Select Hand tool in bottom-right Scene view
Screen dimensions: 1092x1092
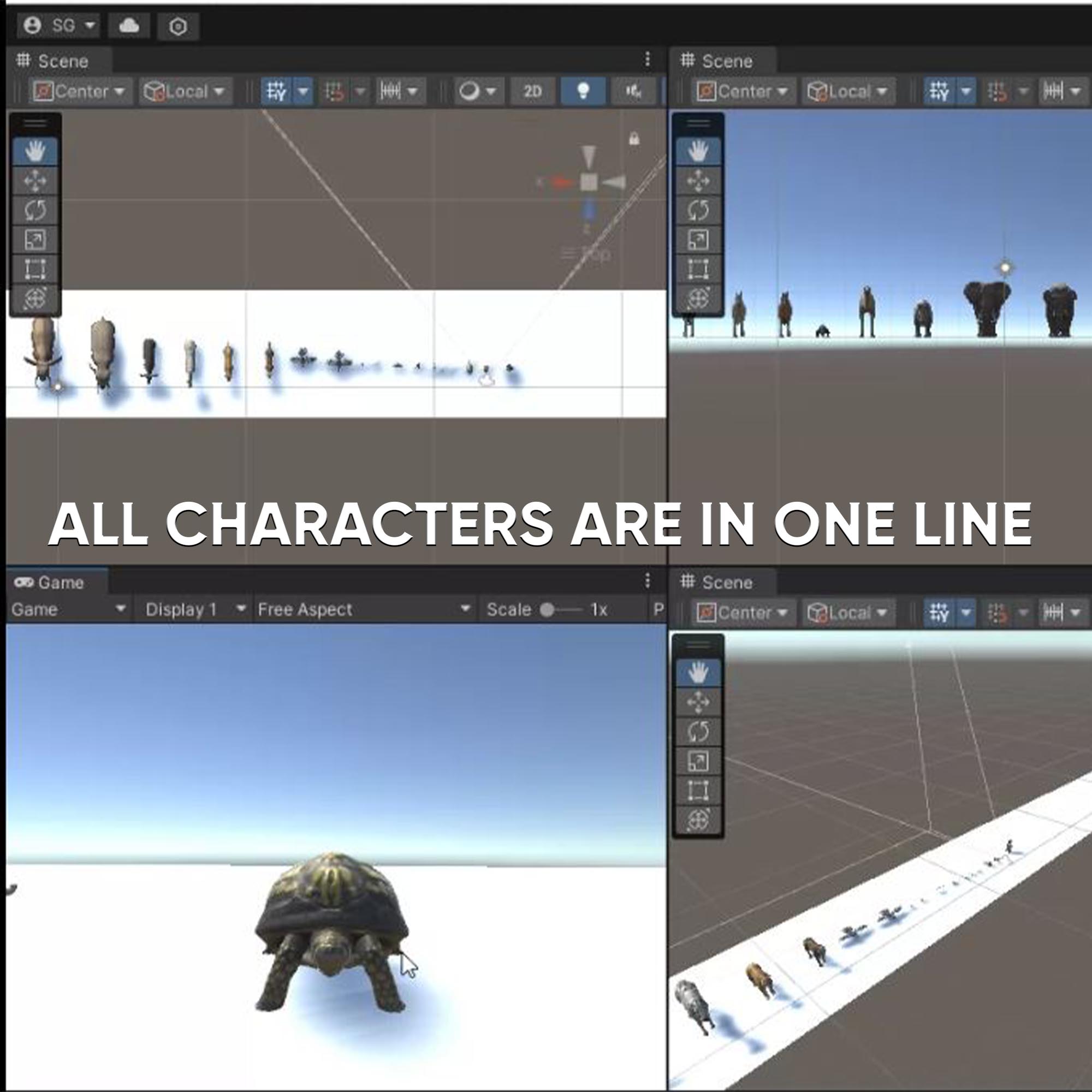tap(699, 673)
